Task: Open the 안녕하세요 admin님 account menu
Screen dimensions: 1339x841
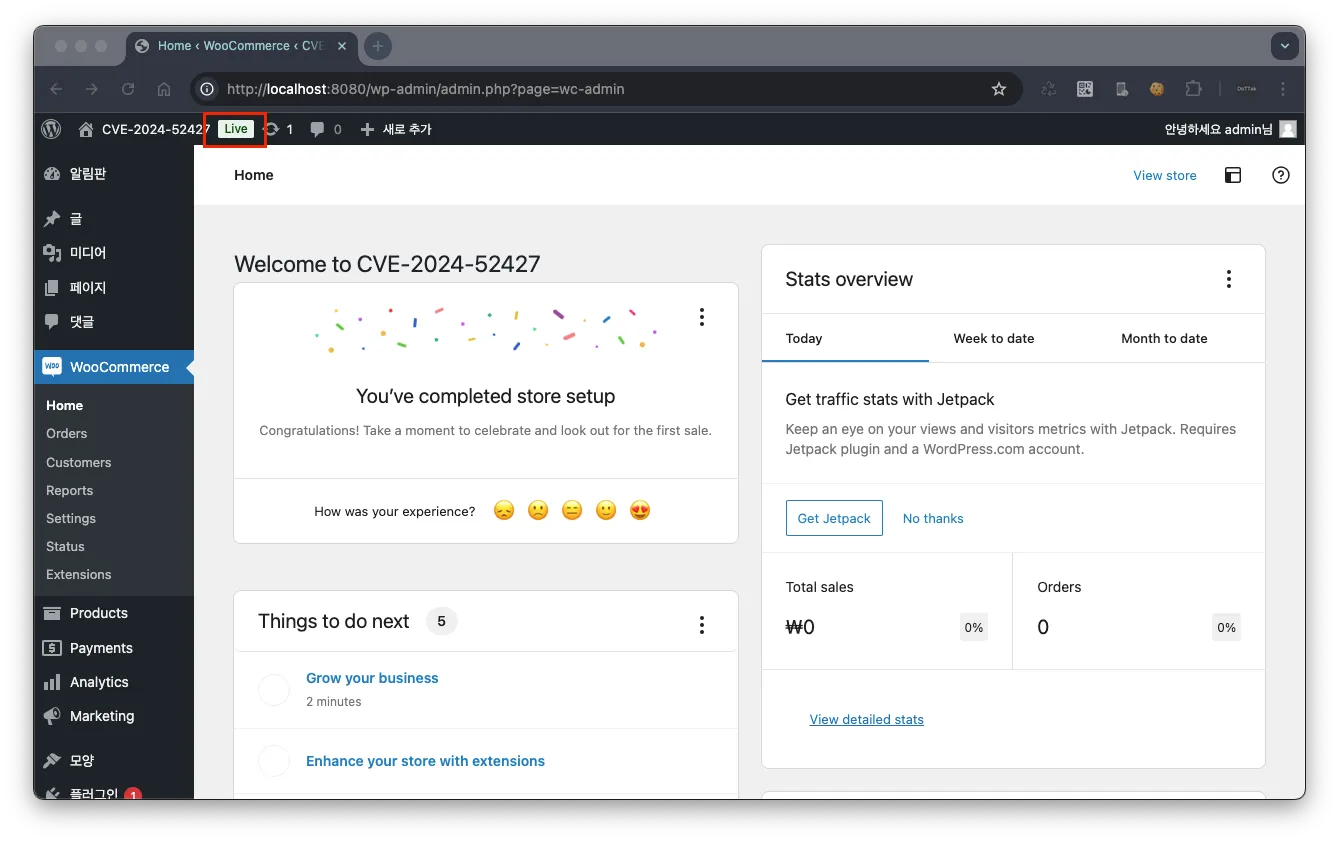Action: coord(1230,129)
